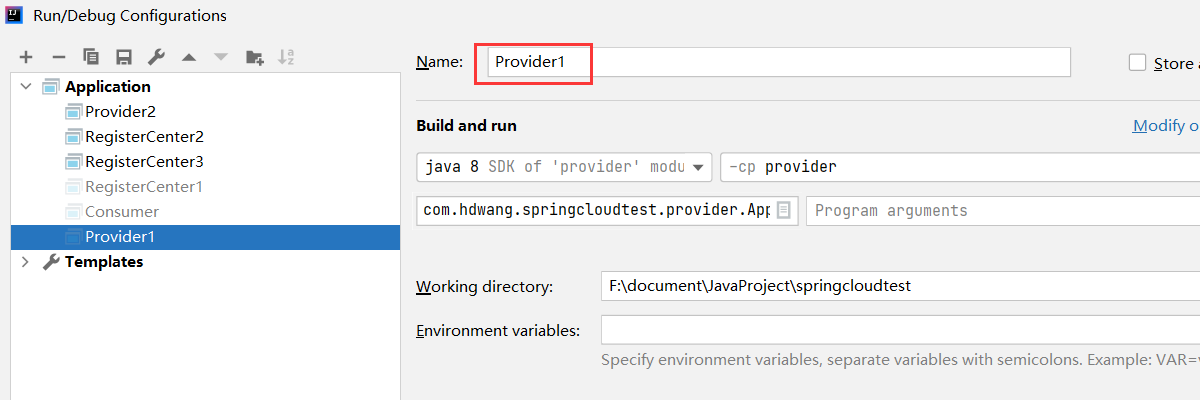This screenshot has width=1200, height=400.
Task: Open Edit Templates wrench icon in toolbar
Action: click(x=156, y=57)
